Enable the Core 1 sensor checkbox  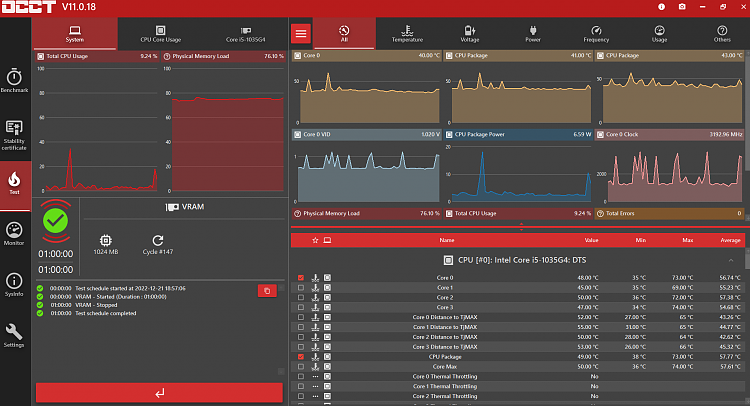tap(301, 287)
